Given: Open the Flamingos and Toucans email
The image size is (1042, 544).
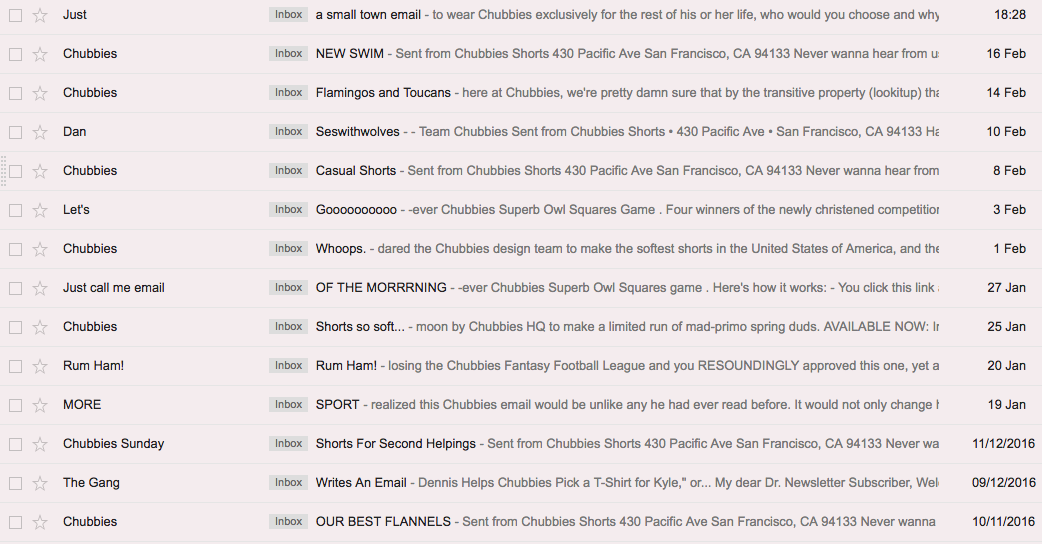Looking at the screenshot, I should pos(383,93).
